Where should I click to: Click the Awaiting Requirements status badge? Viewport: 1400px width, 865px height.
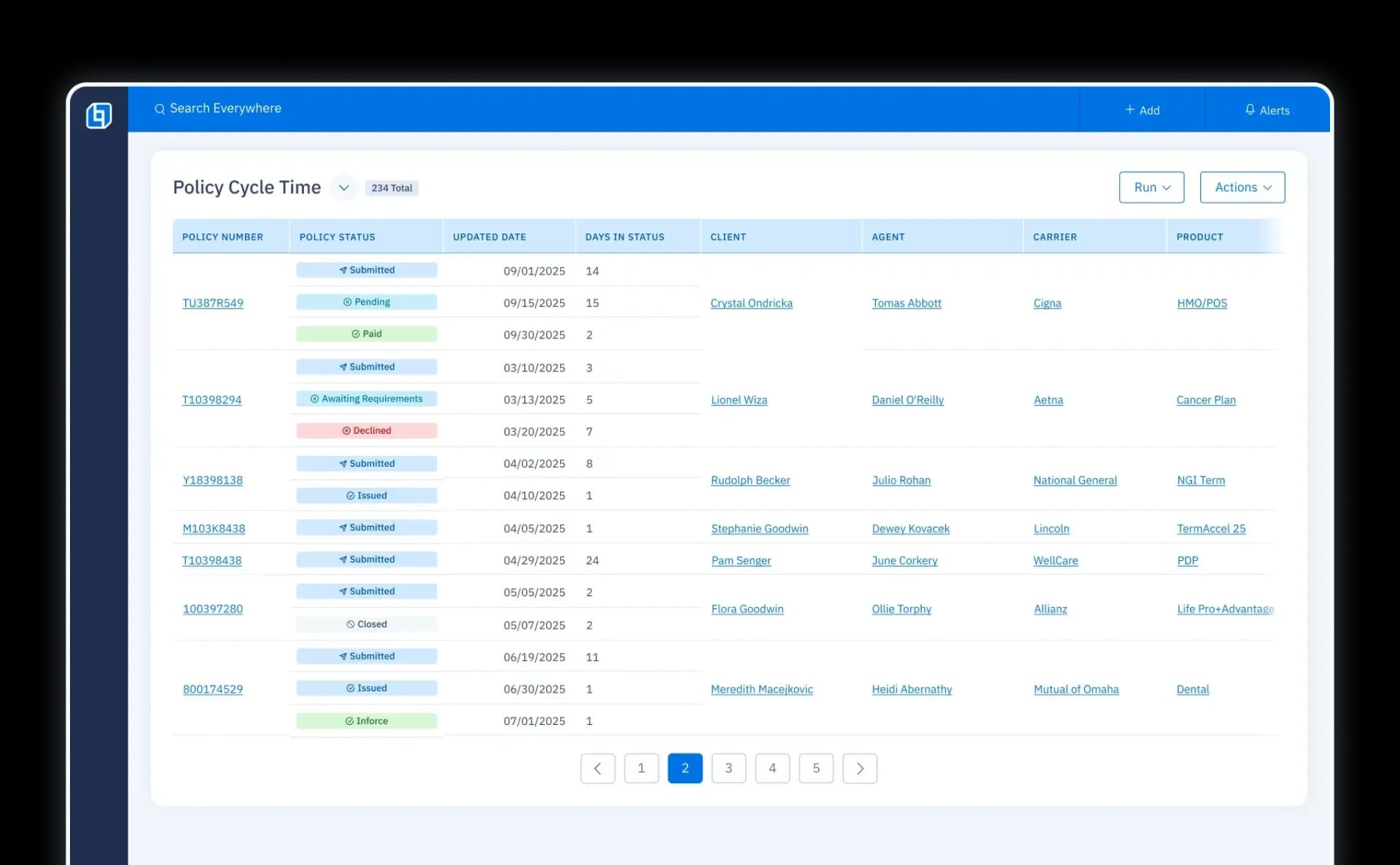(x=367, y=398)
